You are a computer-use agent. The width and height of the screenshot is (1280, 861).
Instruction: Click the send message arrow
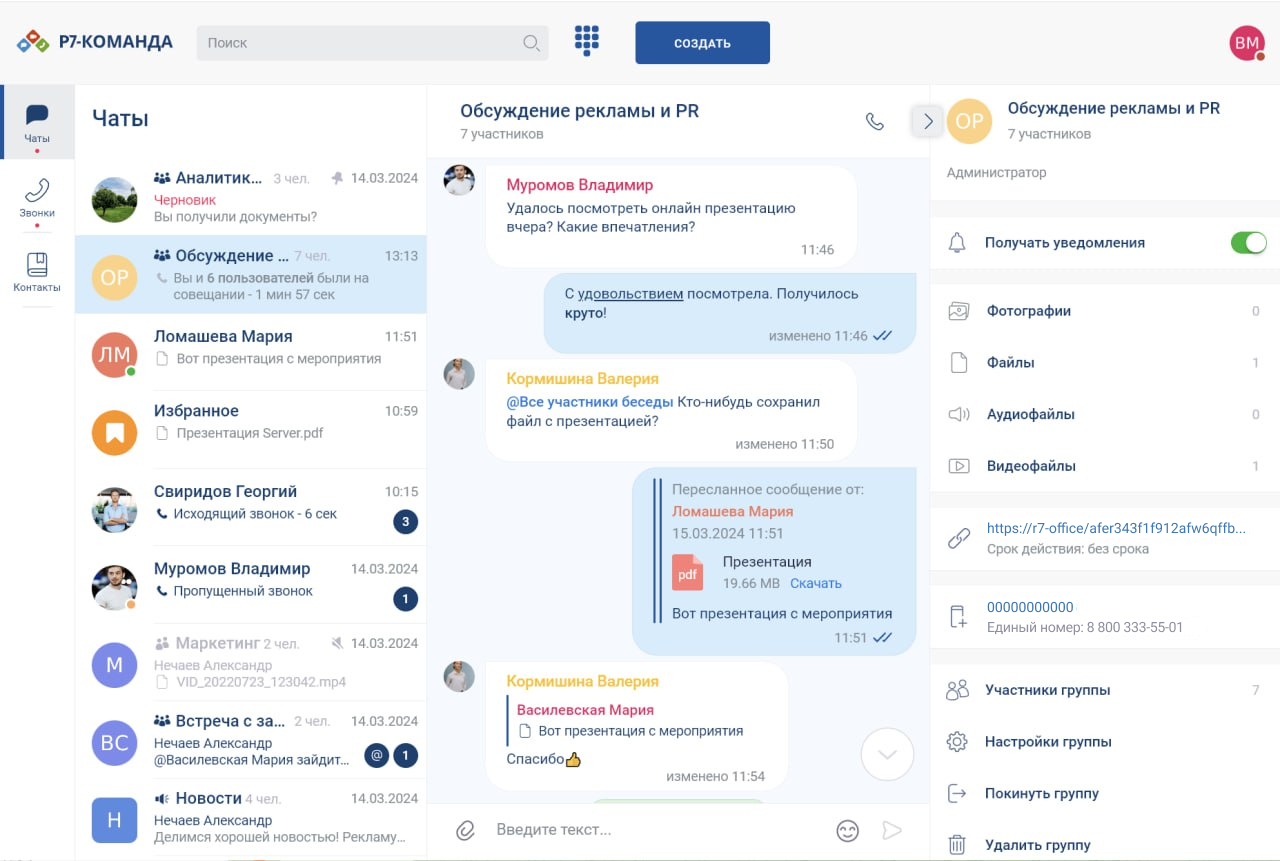892,830
